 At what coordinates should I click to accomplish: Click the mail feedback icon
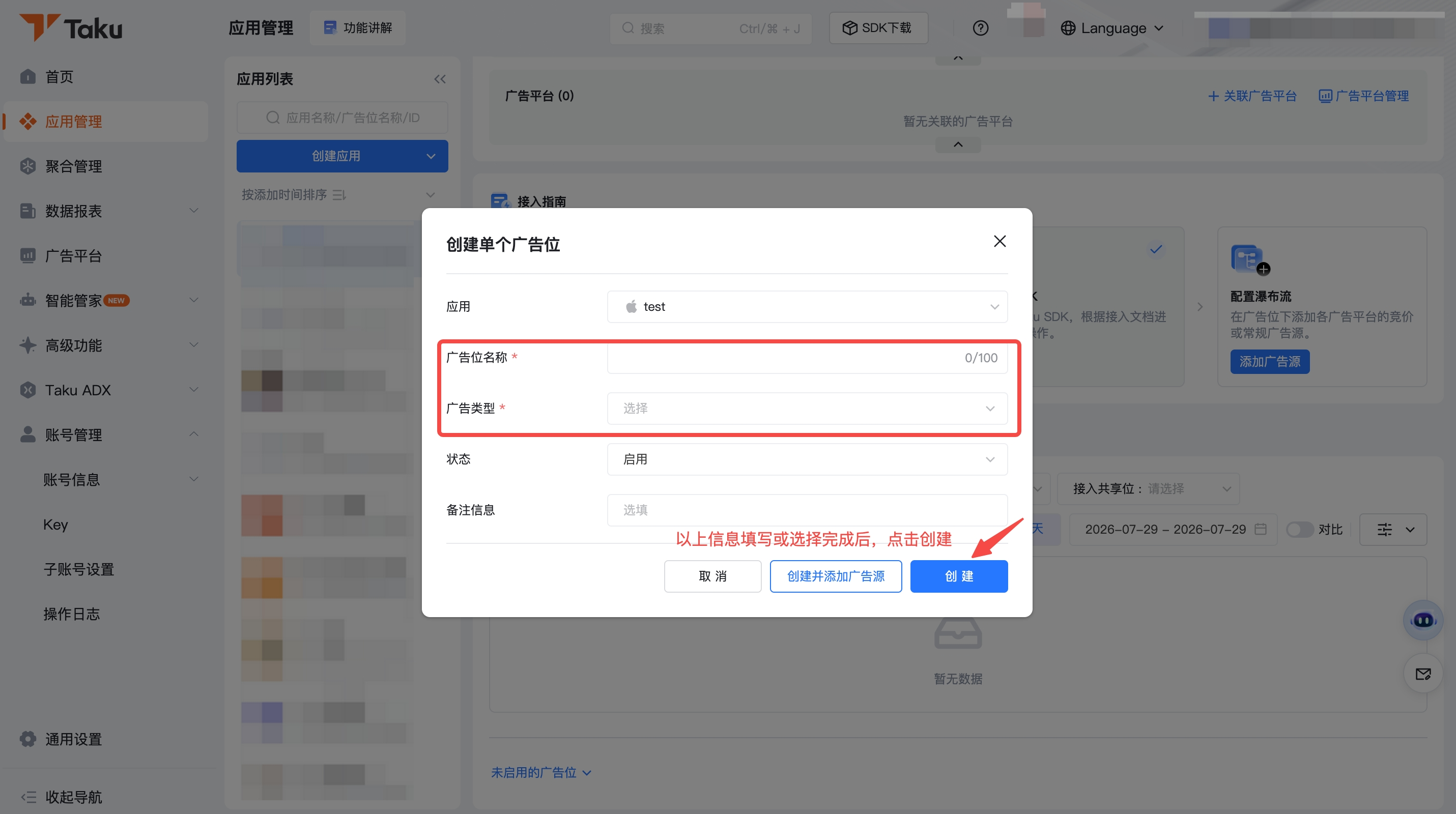(1422, 674)
